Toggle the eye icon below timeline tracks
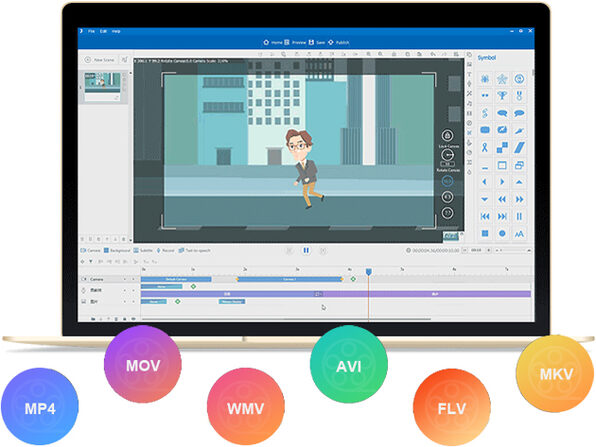This screenshot has height=447, width=596. click(133, 319)
